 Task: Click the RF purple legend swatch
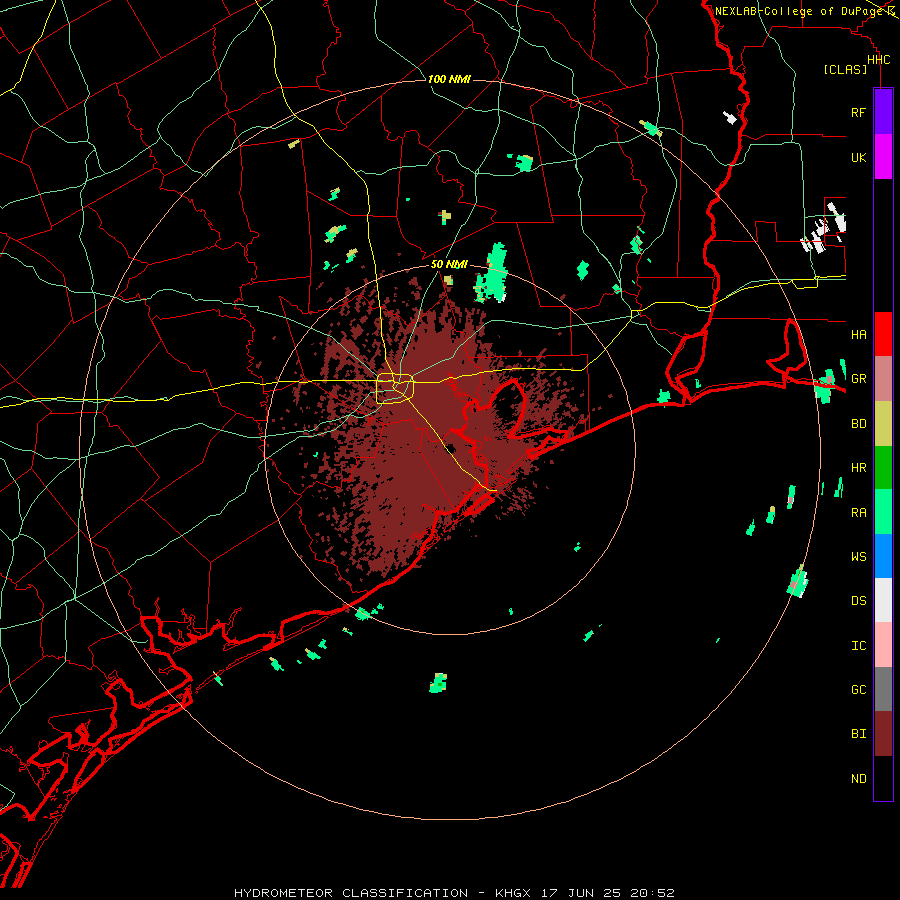click(883, 112)
